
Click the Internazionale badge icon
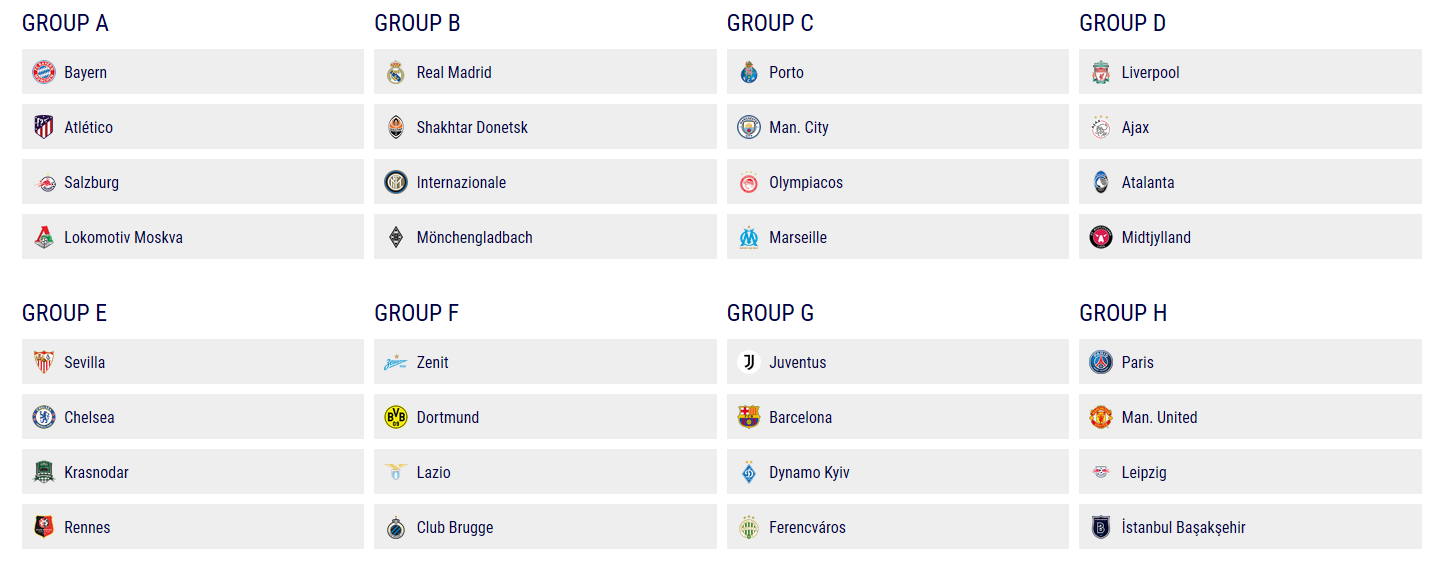(x=396, y=182)
